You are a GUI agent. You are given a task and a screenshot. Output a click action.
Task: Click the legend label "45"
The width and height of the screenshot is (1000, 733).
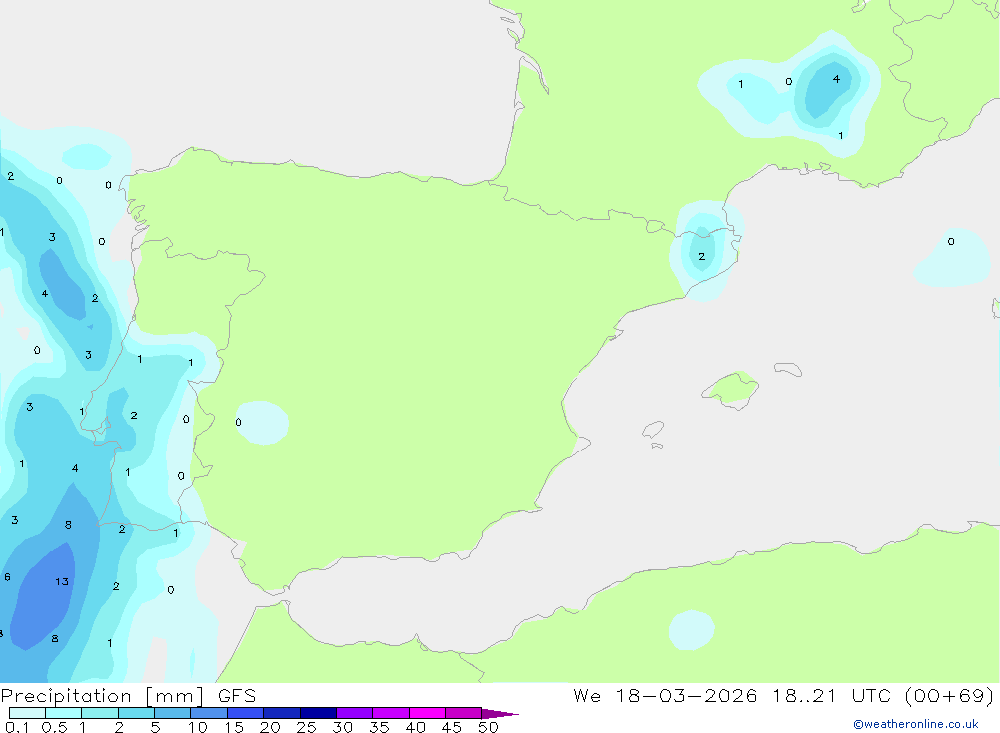click(x=452, y=727)
